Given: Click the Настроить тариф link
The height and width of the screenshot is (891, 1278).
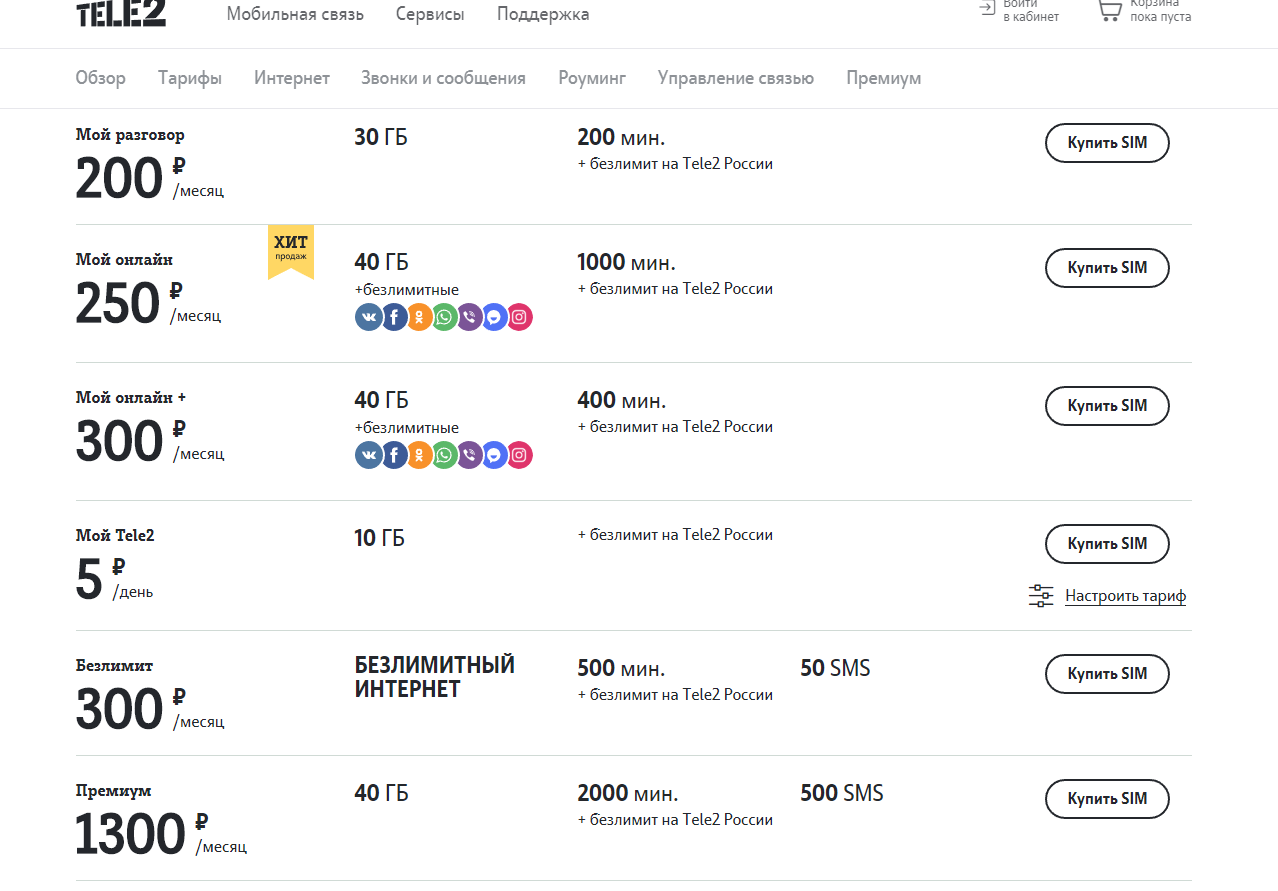Looking at the screenshot, I should point(1125,596).
